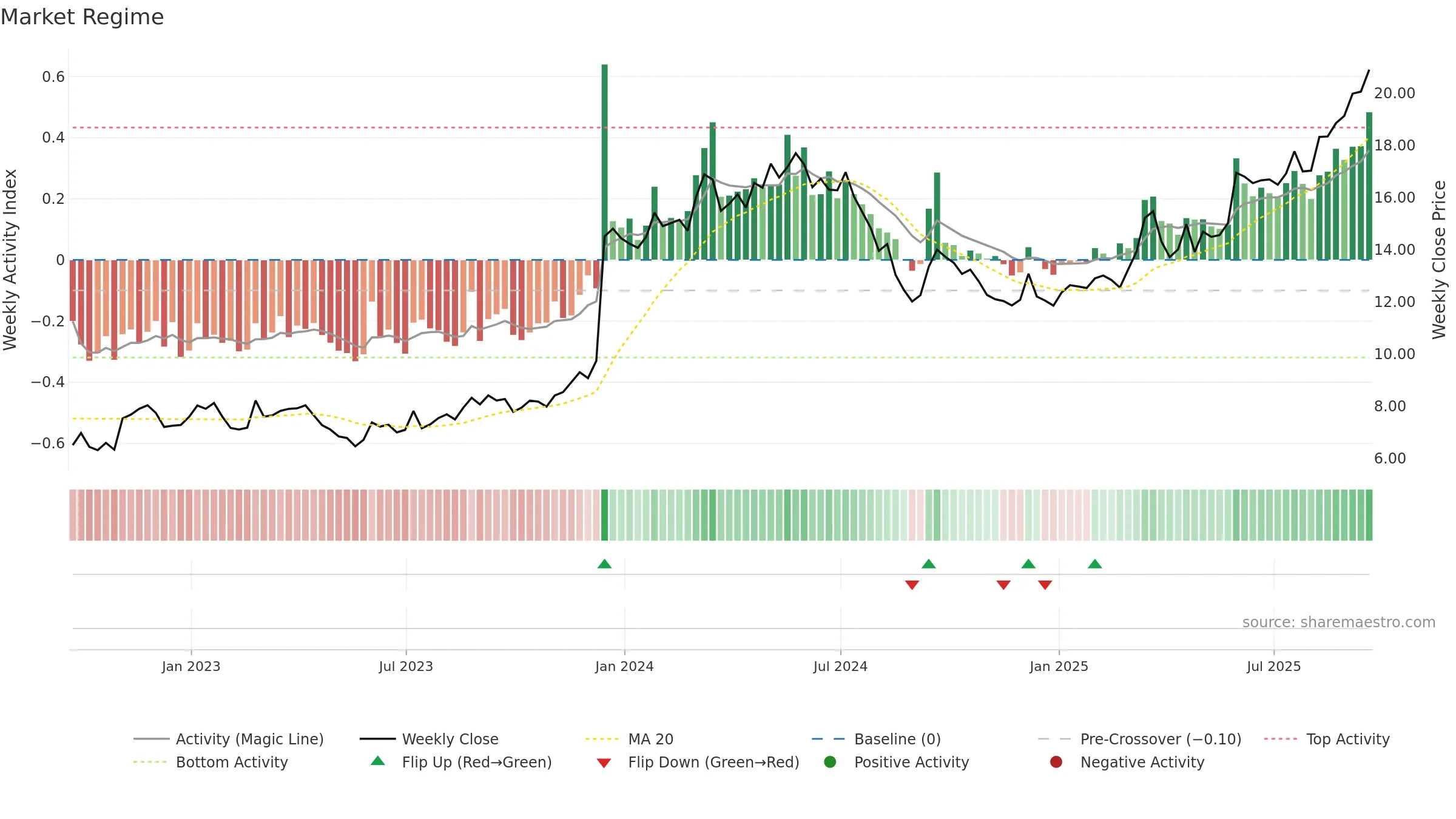Click the dark green heat strip cell at Jan 2024
Image resolution: width=1456 pixels, height=819 pixels.
click(x=604, y=515)
